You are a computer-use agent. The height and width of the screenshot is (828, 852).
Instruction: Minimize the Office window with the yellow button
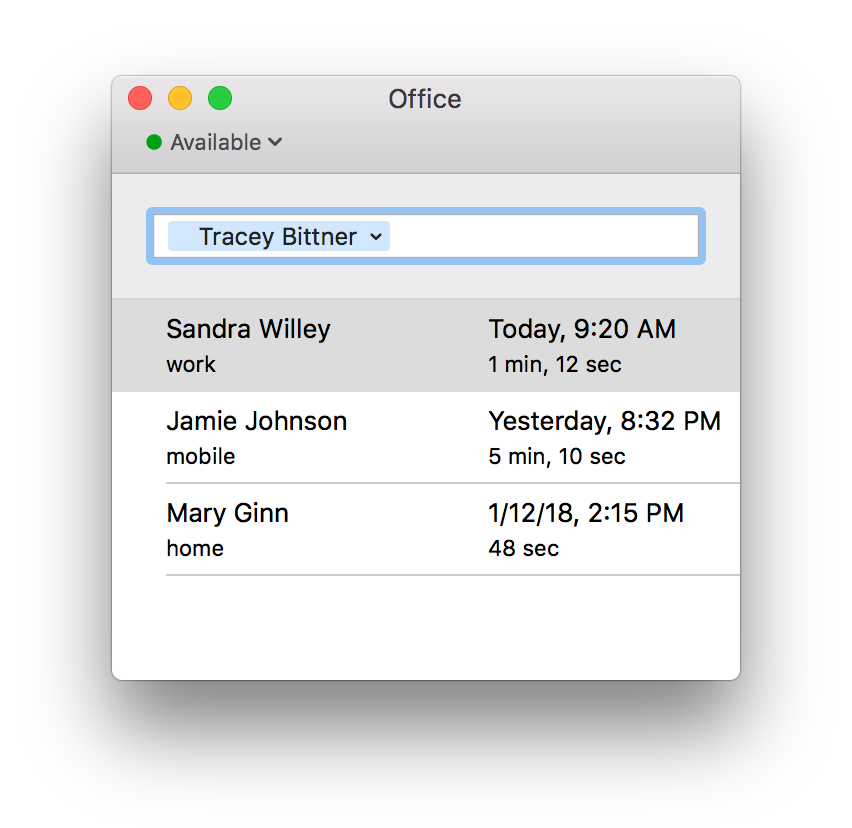tap(180, 98)
